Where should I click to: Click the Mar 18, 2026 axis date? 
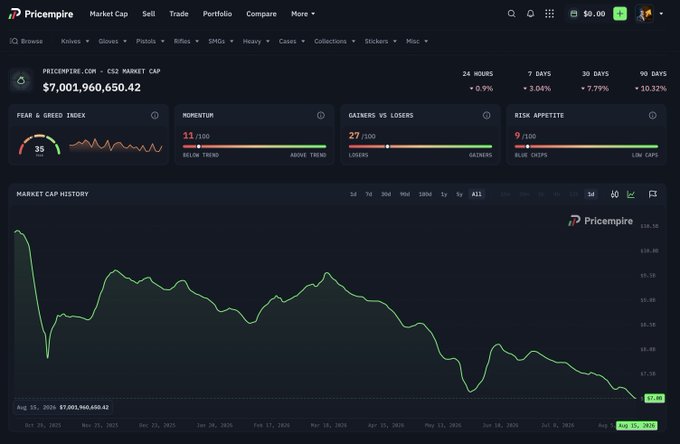tap(329, 425)
